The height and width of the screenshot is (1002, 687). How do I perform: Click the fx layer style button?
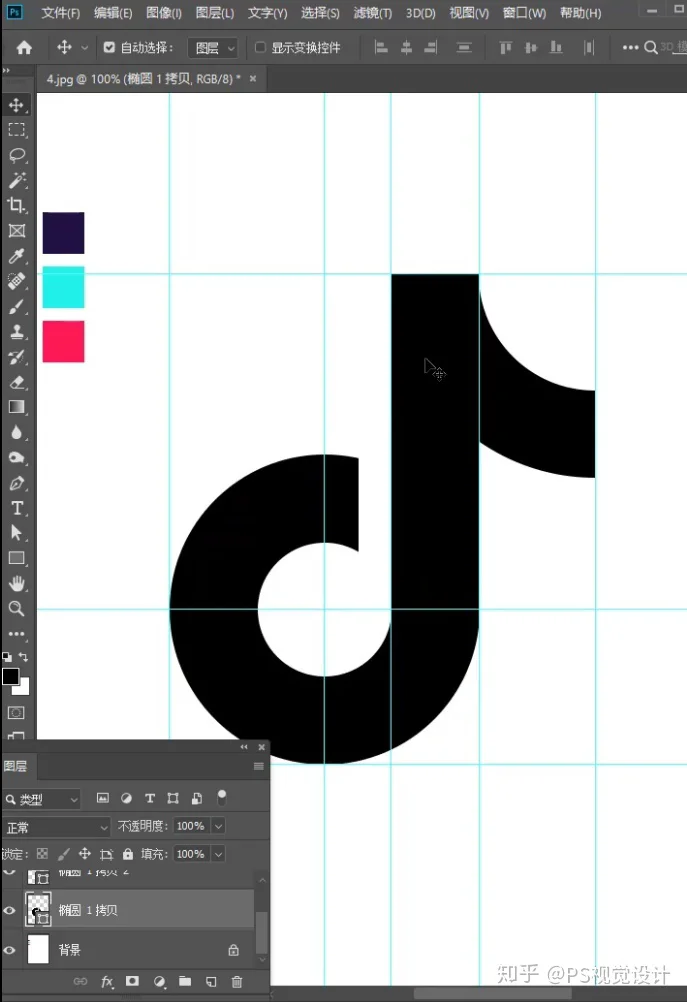click(x=107, y=982)
